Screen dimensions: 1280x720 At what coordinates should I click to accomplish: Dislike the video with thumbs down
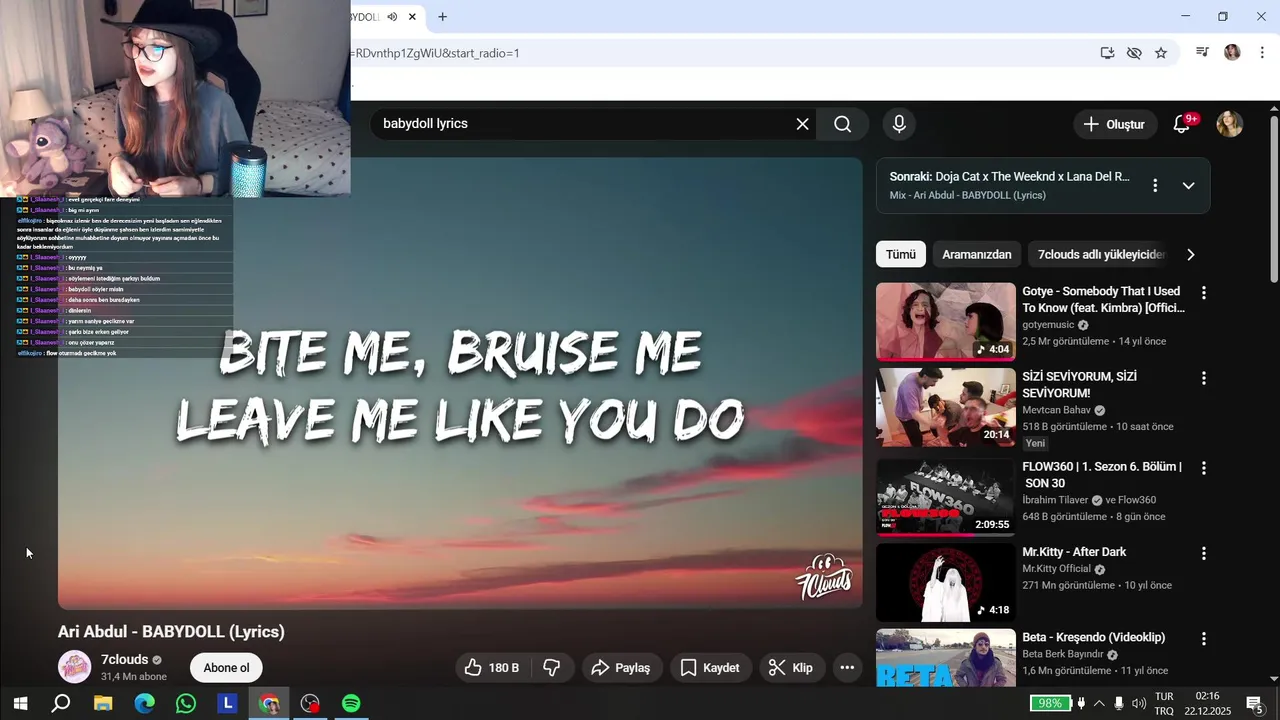(x=552, y=667)
